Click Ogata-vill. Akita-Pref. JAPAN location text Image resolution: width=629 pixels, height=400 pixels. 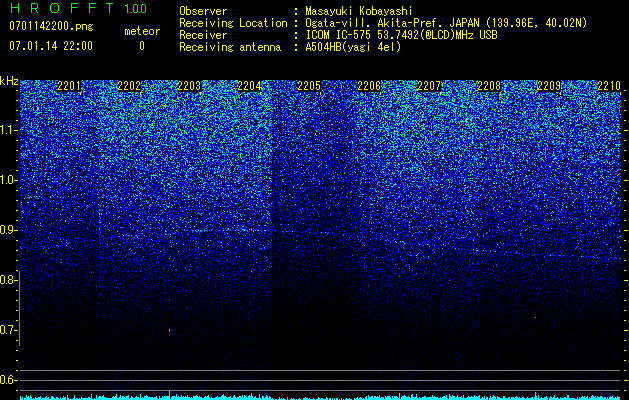(x=446, y=23)
